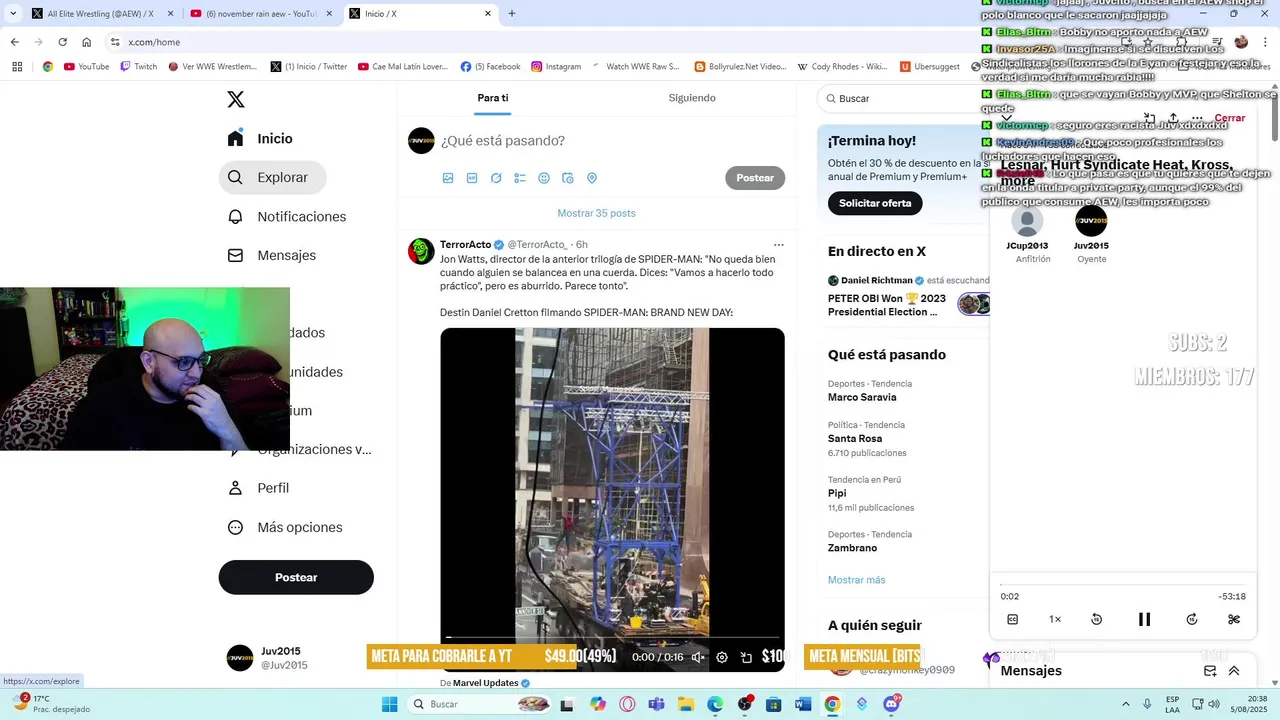Image resolution: width=1280 pixels, height=720 pixels.
Task: Click Solicitar oferta Premium button
Action: [x=875, y=203]
